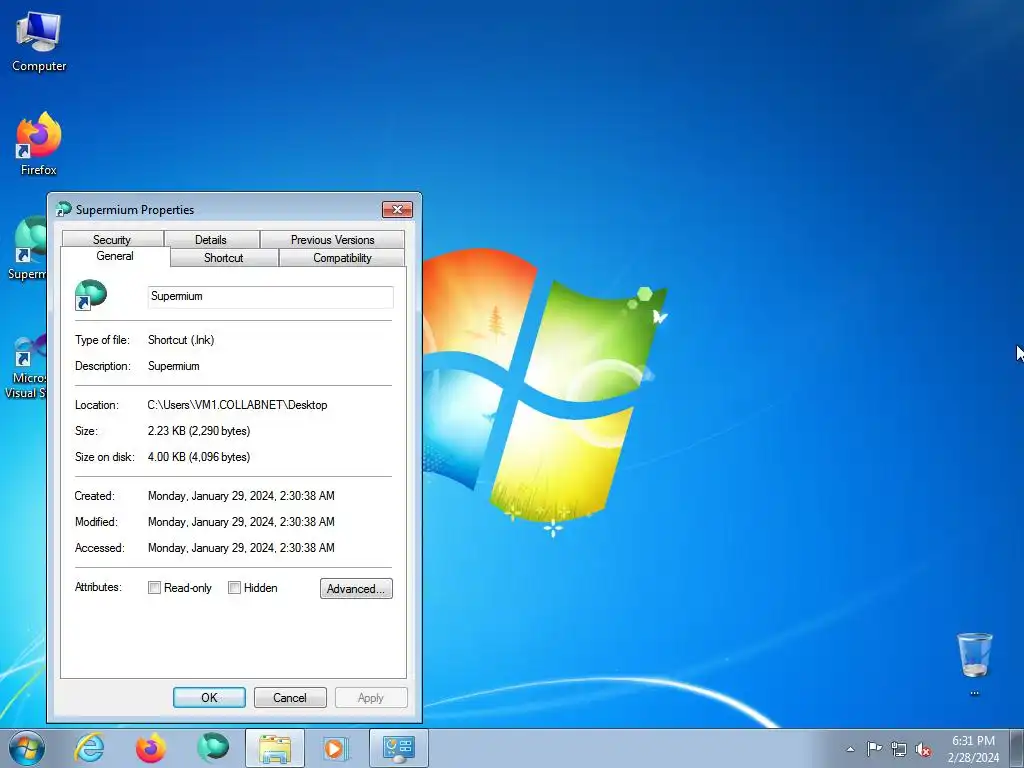Click the Show desktop strip
This screenshot has width=1024, height=768.
click(1017, 748)
